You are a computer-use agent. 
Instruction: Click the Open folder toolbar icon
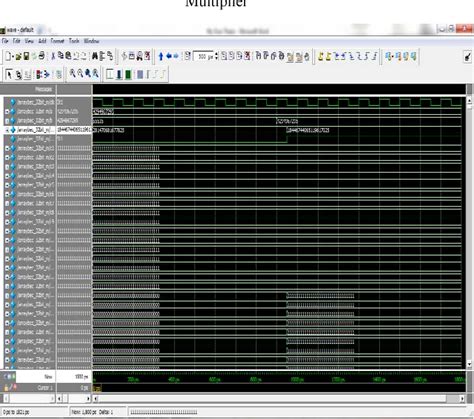point(18,56)
